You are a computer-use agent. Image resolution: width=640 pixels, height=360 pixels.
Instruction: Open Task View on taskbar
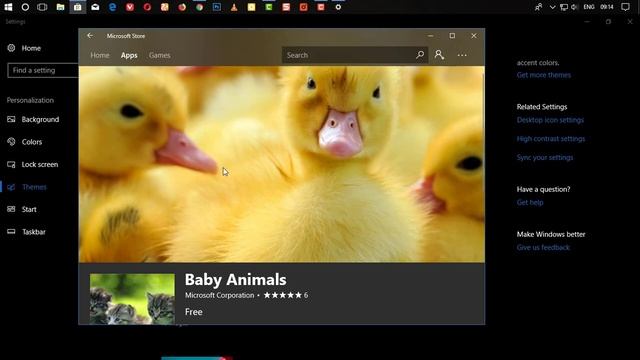click(42, 7)
